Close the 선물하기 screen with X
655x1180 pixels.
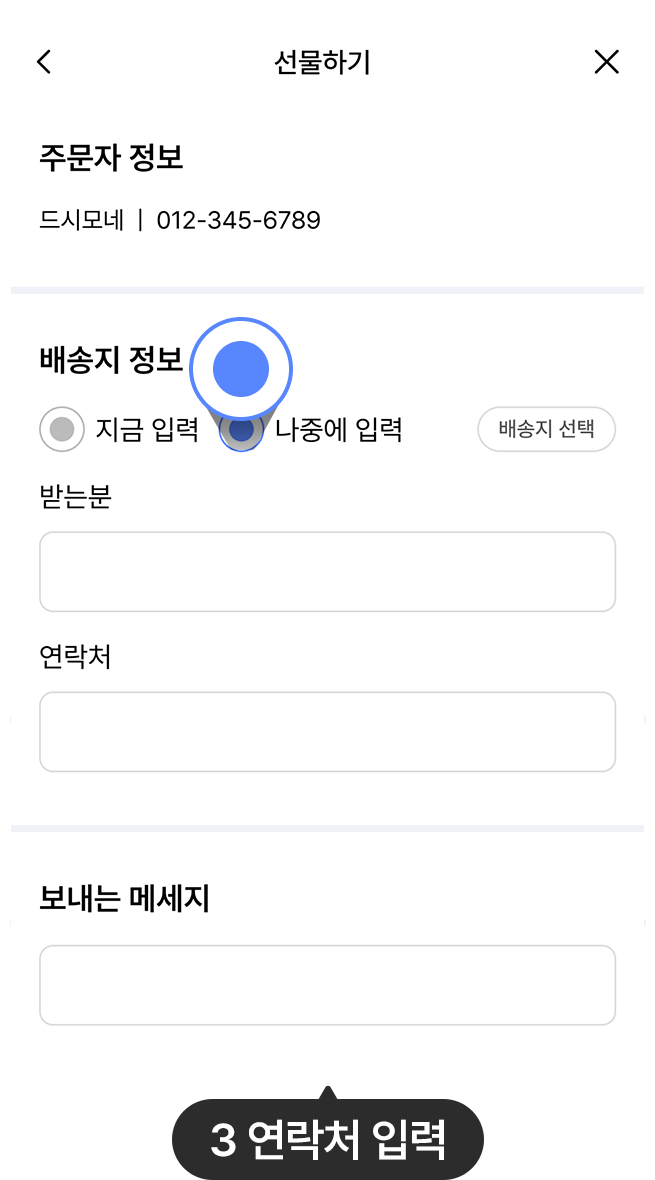click(606, 62)
